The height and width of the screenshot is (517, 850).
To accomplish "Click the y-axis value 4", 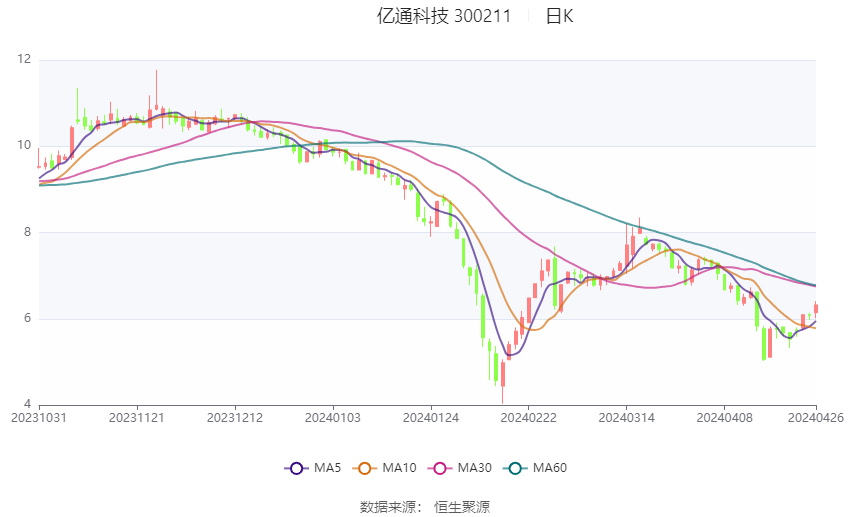I will pyautogui.click(x=27, y=404).
